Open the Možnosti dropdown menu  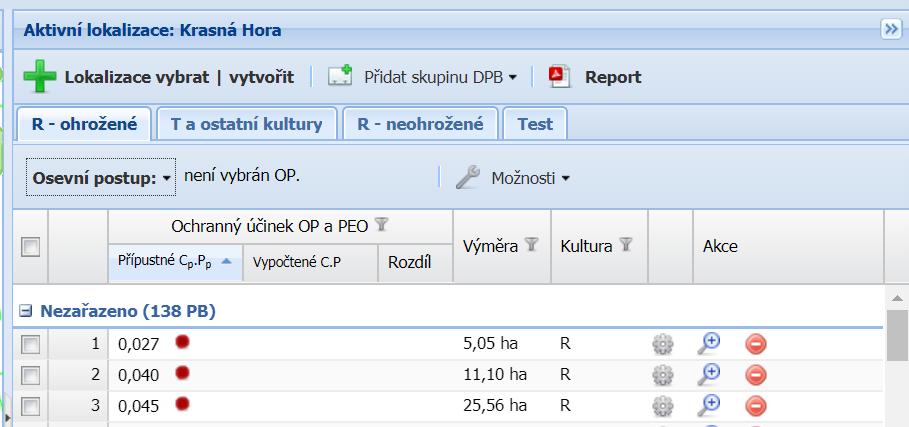pos(530,178)
